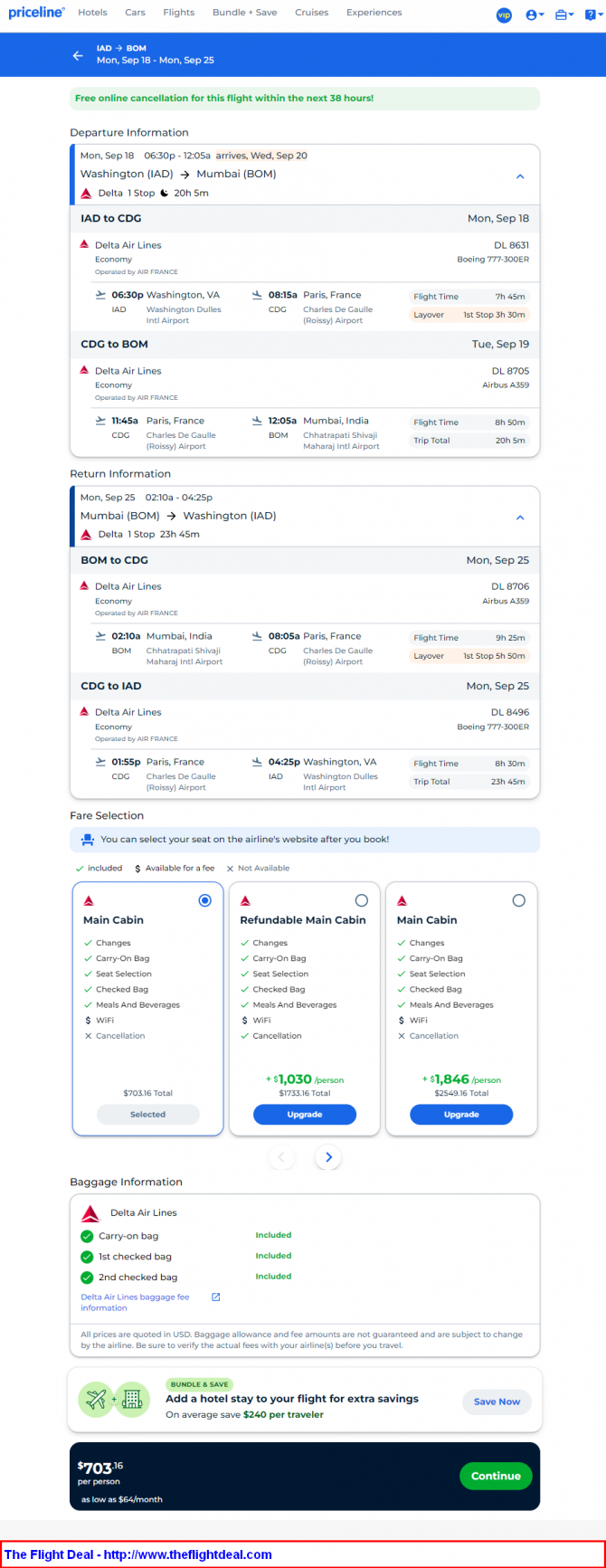Open Delta Air Lines baggage fee information link
606x1568 pixels.
click(135, 1302)
